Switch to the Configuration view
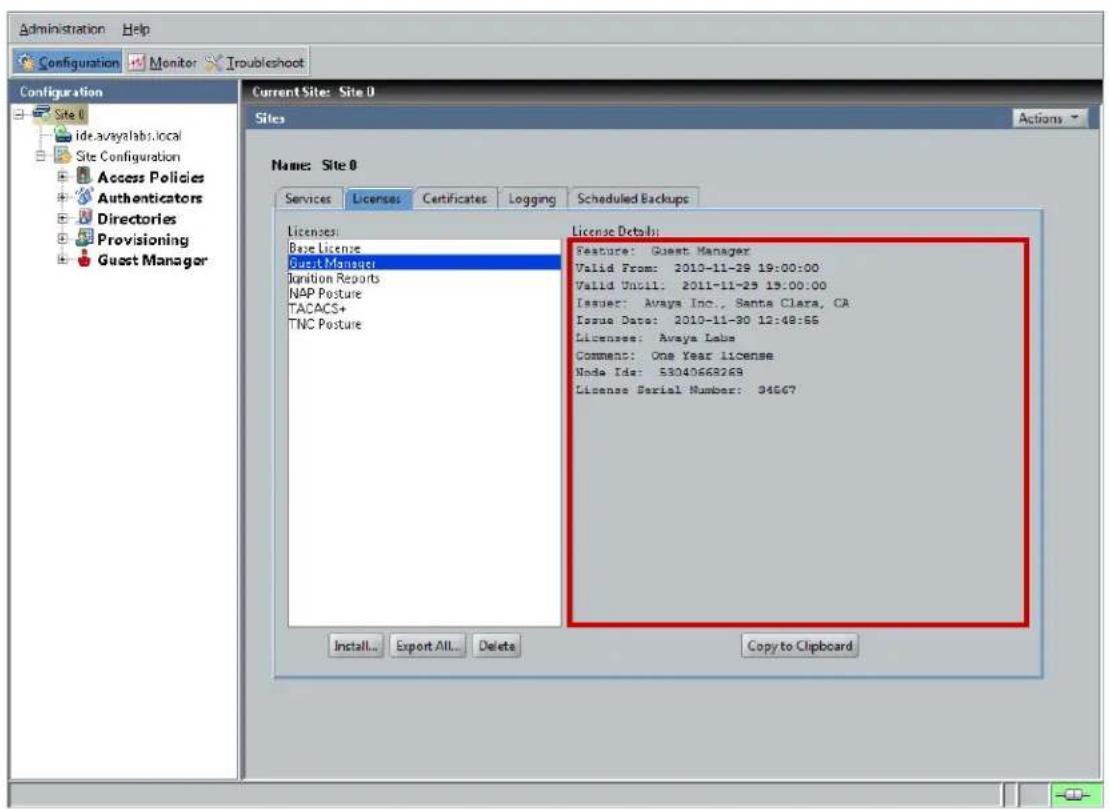 tap(68, 62)
